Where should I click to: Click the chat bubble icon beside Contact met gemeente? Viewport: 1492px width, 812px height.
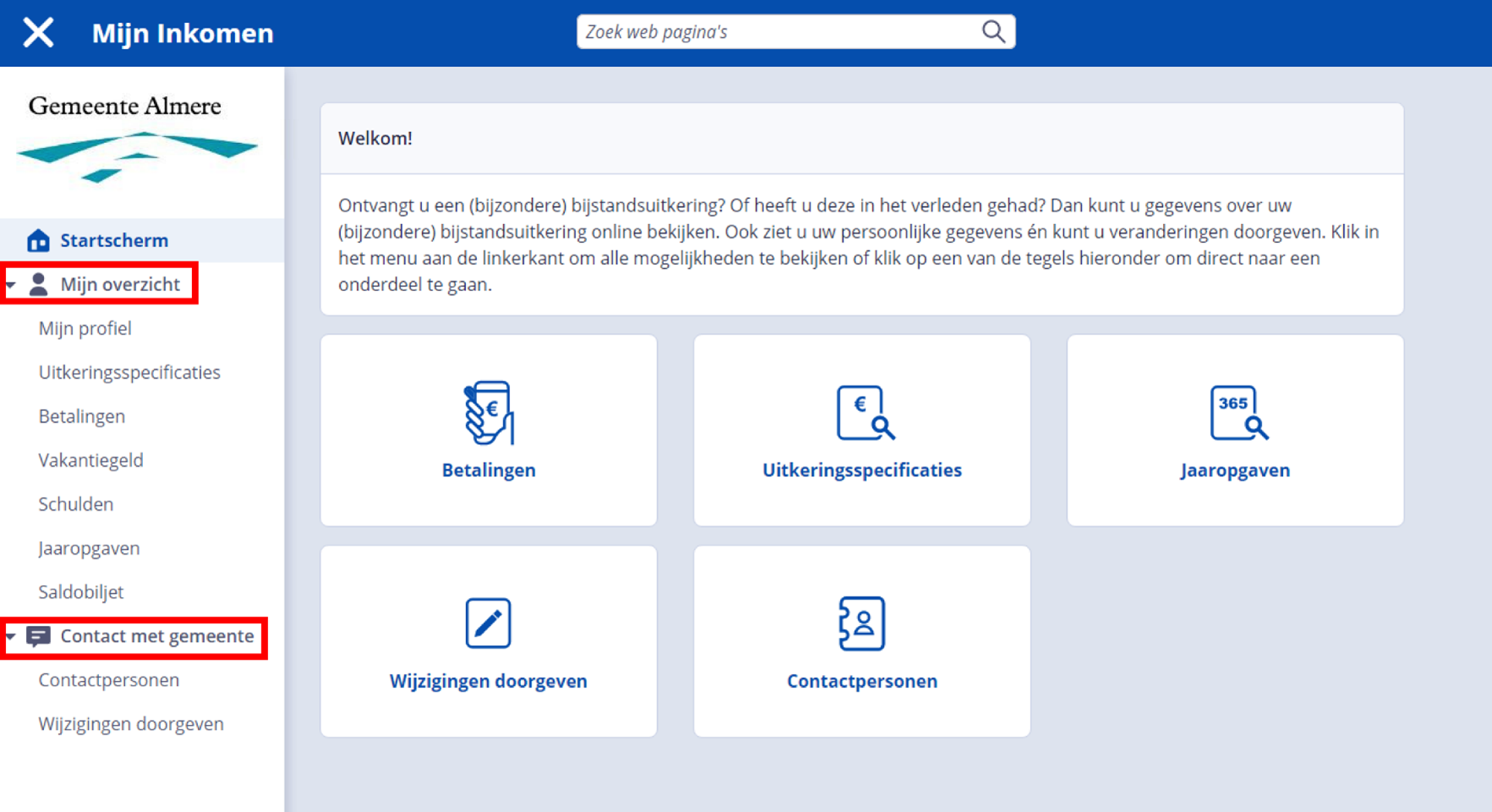(38, 636)
